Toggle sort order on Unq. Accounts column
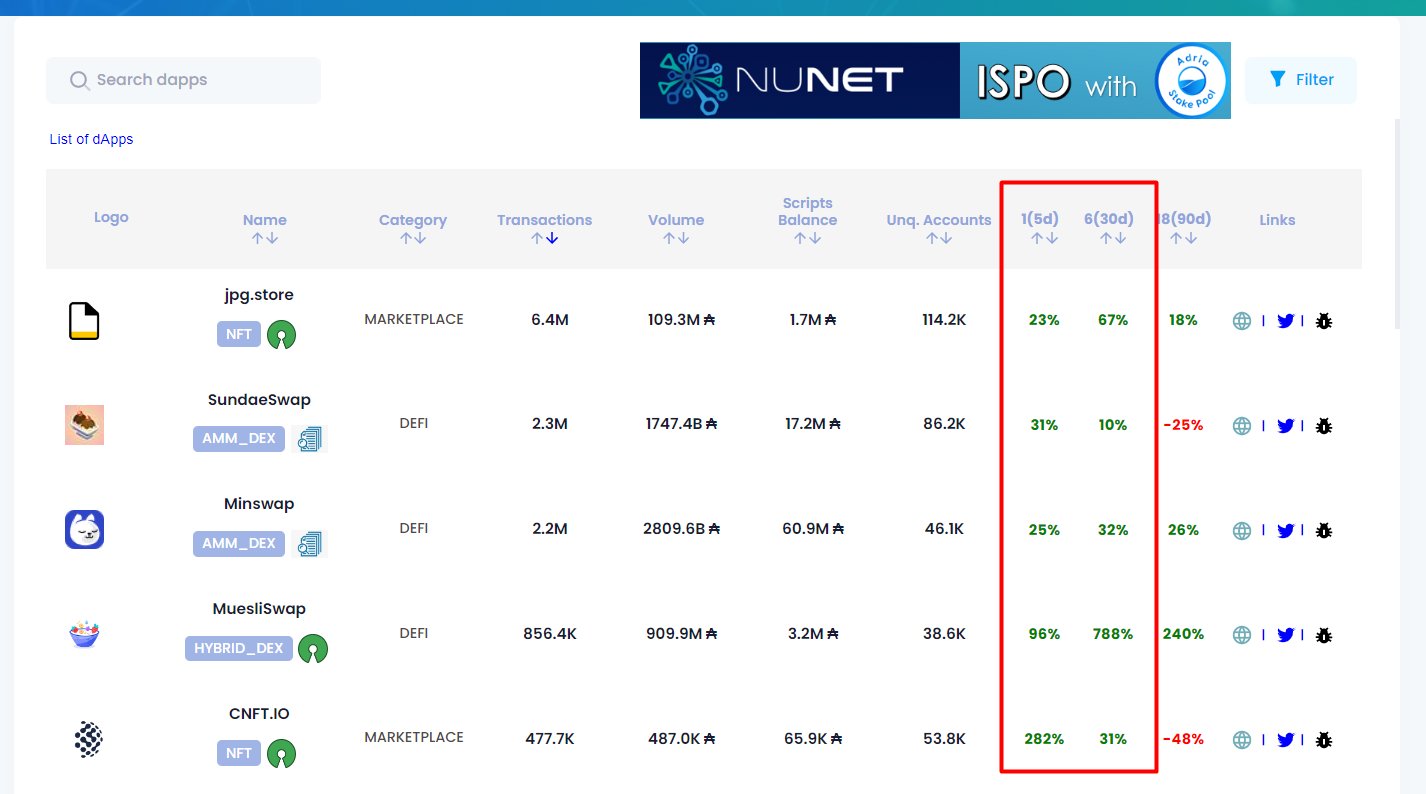This screenshot has height=794, width=1426. pyautogui.click(x=938, y=237)
